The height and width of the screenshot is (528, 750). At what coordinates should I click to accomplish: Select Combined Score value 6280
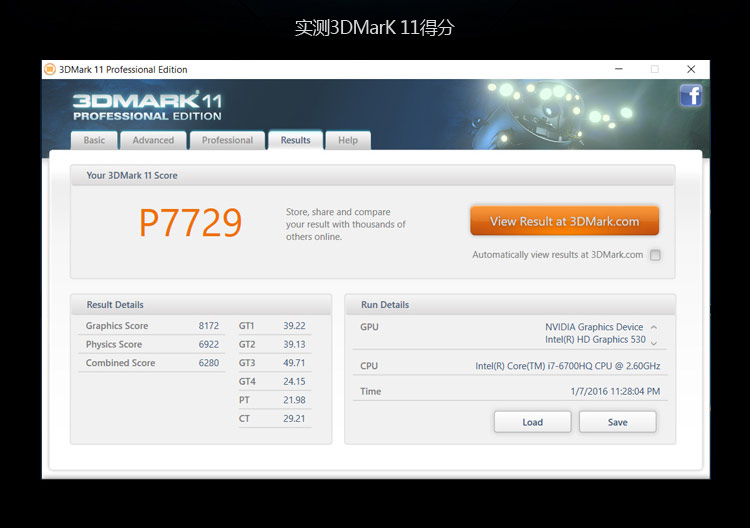point(209,363)
